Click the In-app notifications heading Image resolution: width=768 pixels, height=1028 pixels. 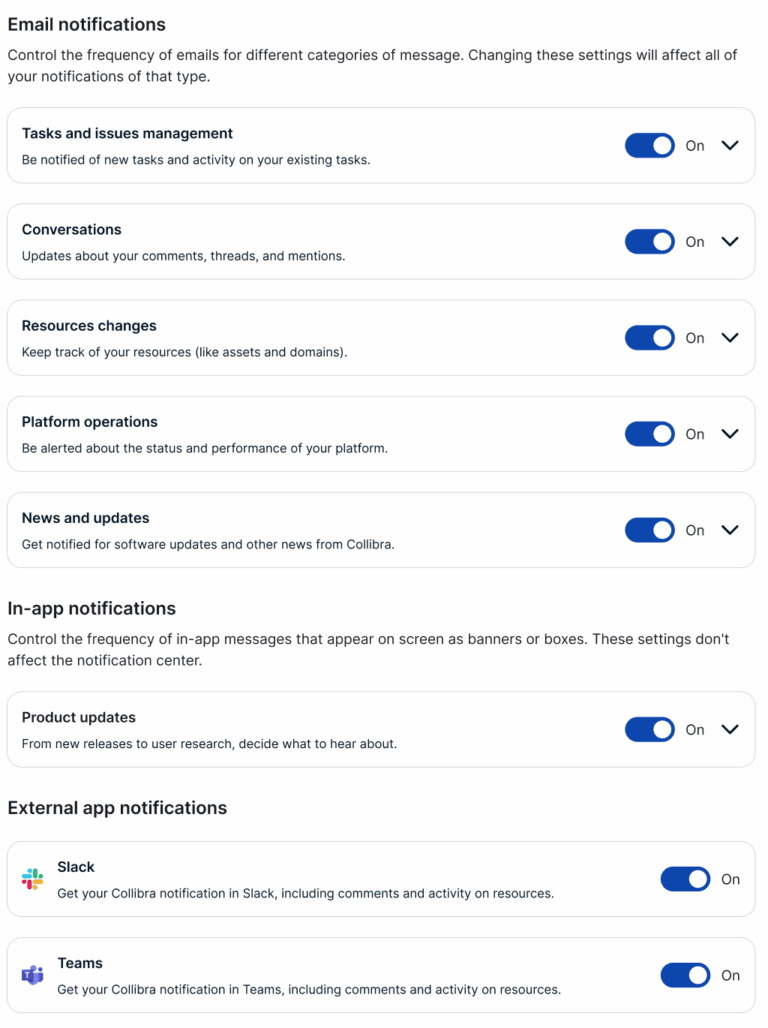coord(92,607)
